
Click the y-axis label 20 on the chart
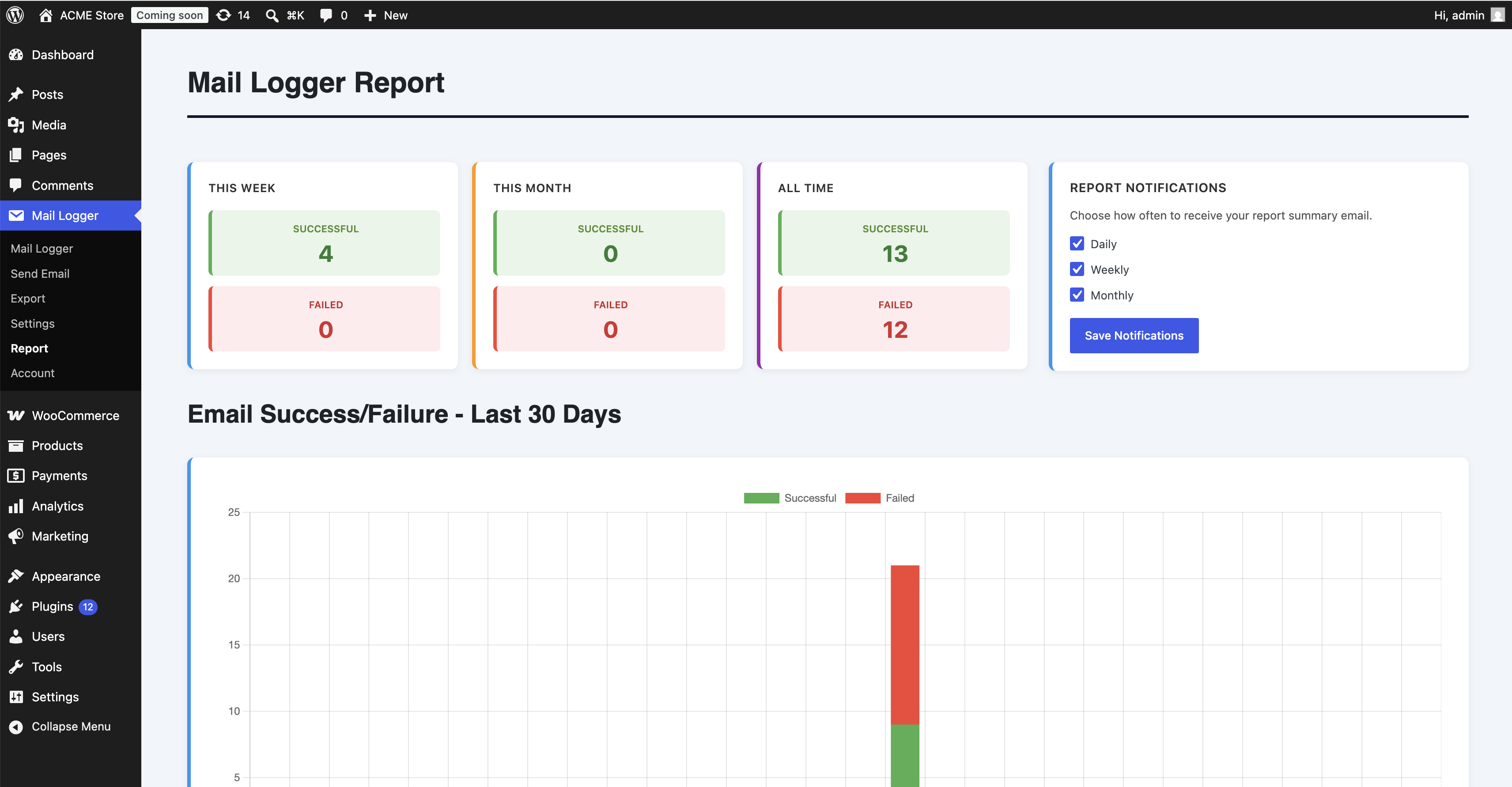click(234, 579)
